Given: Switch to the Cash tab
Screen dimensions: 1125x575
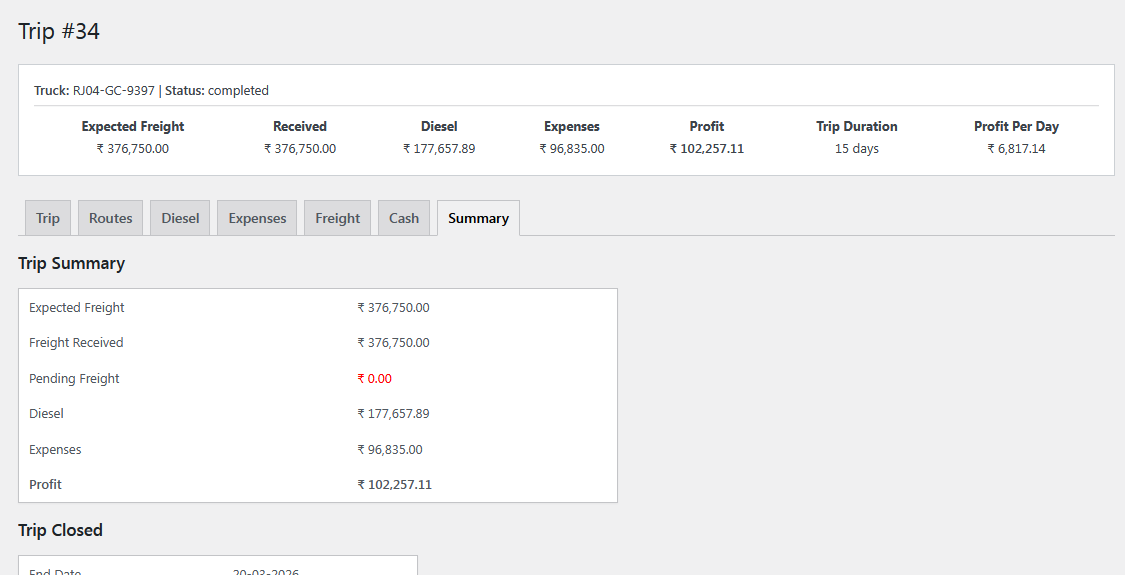Looking at the screenshot, I should pos(404,218).
